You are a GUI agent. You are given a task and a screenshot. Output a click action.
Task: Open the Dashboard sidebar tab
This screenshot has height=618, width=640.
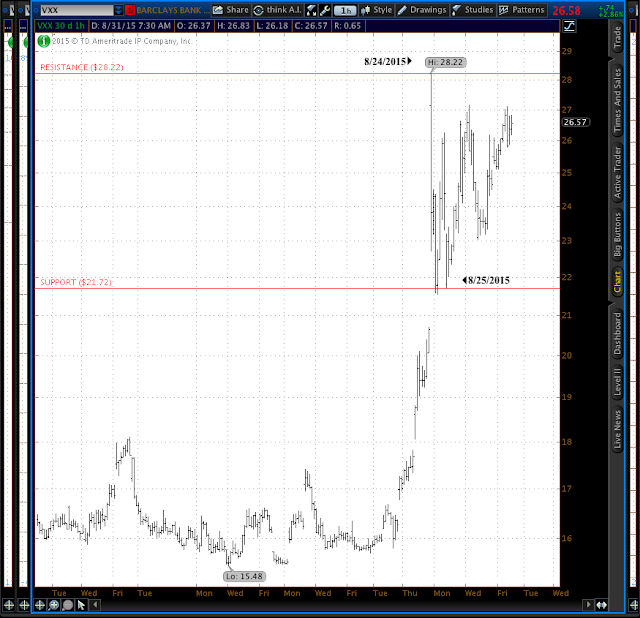pyautogui.click(x=617, y=333)
